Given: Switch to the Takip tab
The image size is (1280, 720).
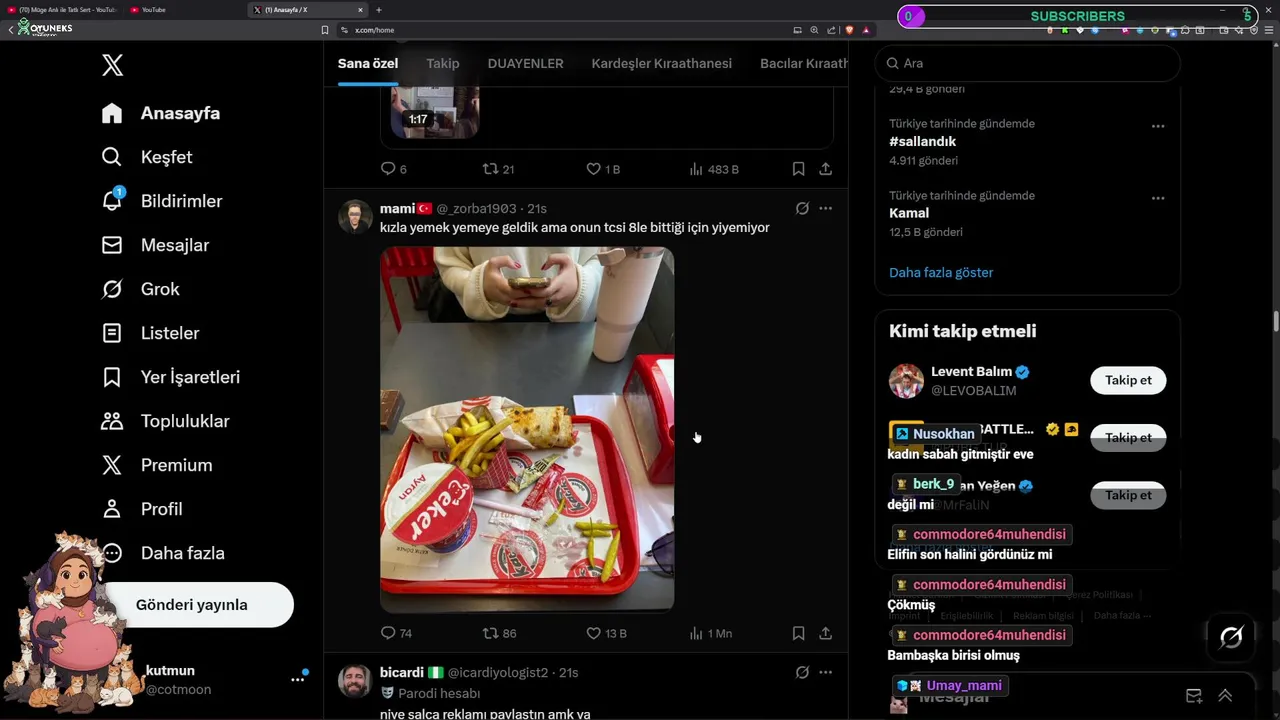Looking at the screenshot, I should point(443,64).
